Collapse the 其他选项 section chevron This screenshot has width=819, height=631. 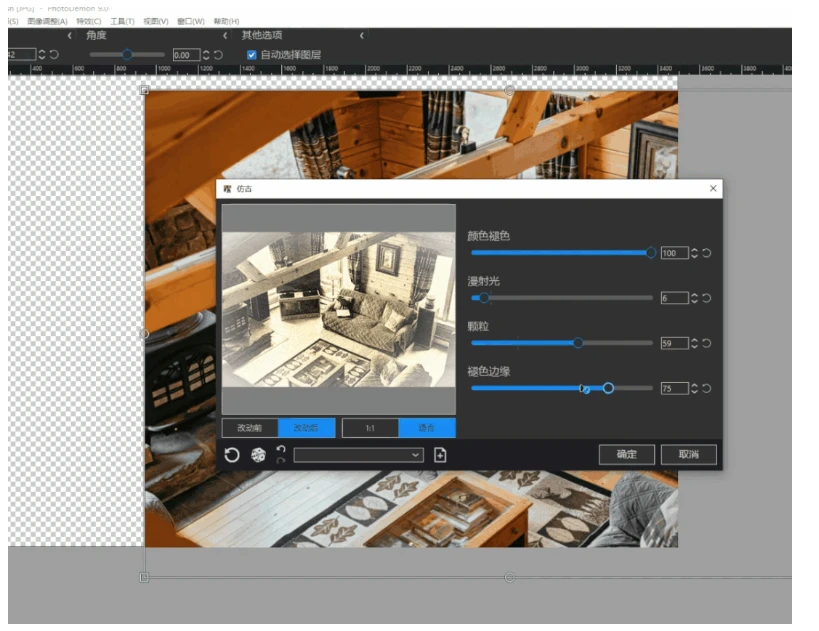[x=225, y=36]
